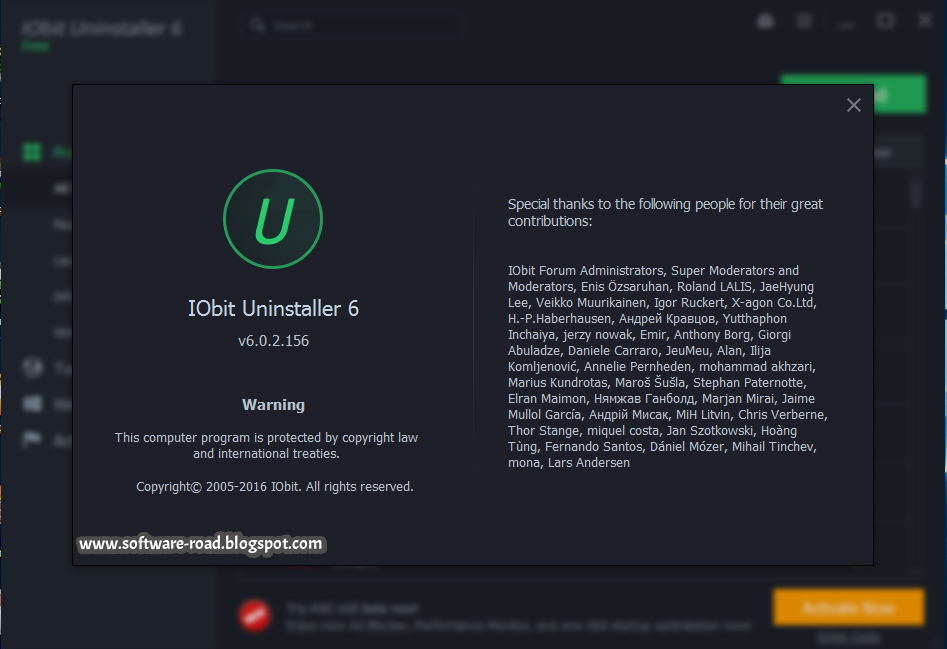947x649 pixels.
Task: Open the Toolbars & Plug-ins sidebar icon
Action: pyautogui.click(x=32, y=368)
